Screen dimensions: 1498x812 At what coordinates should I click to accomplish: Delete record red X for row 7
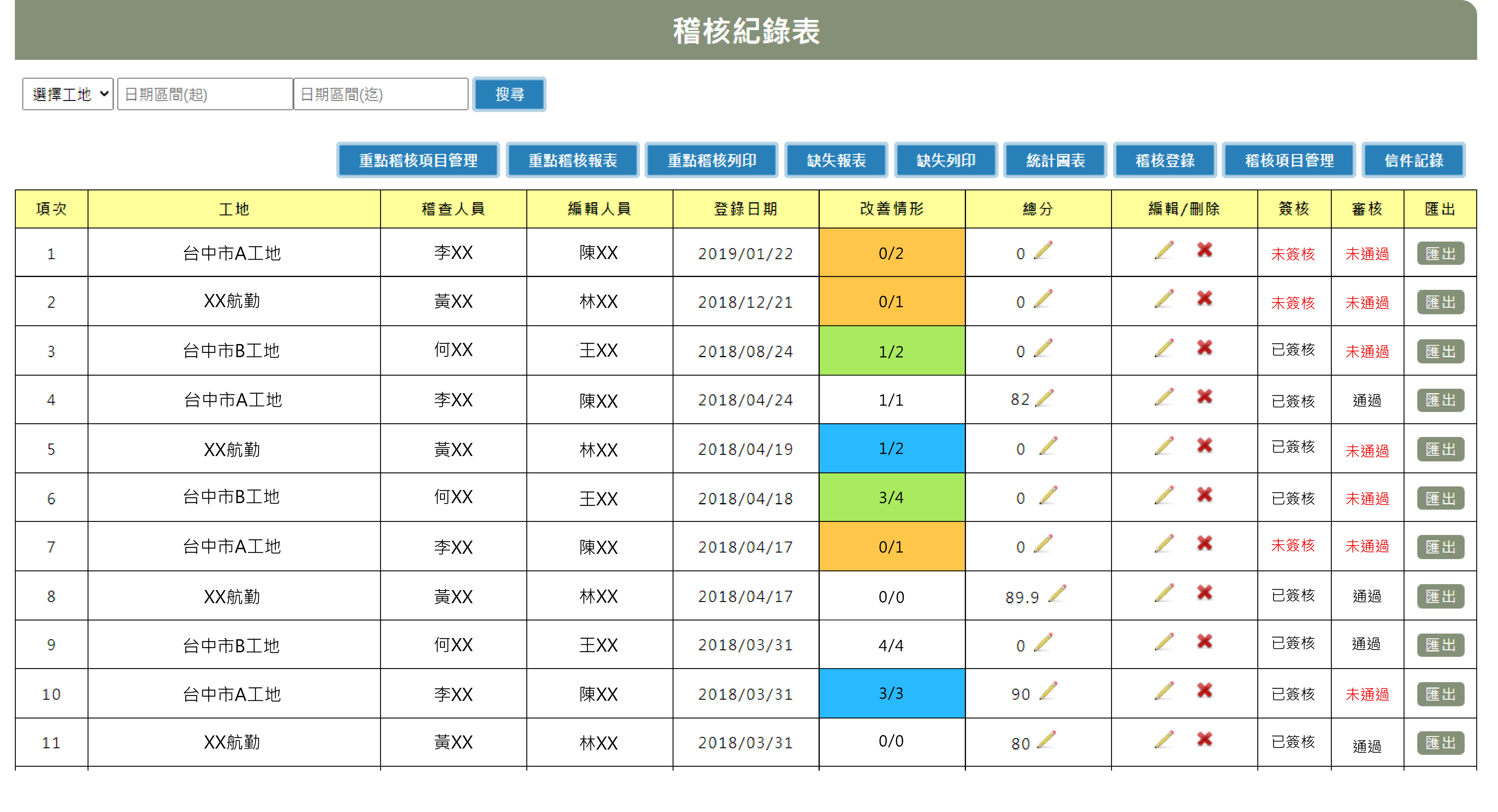point(1204,543)
